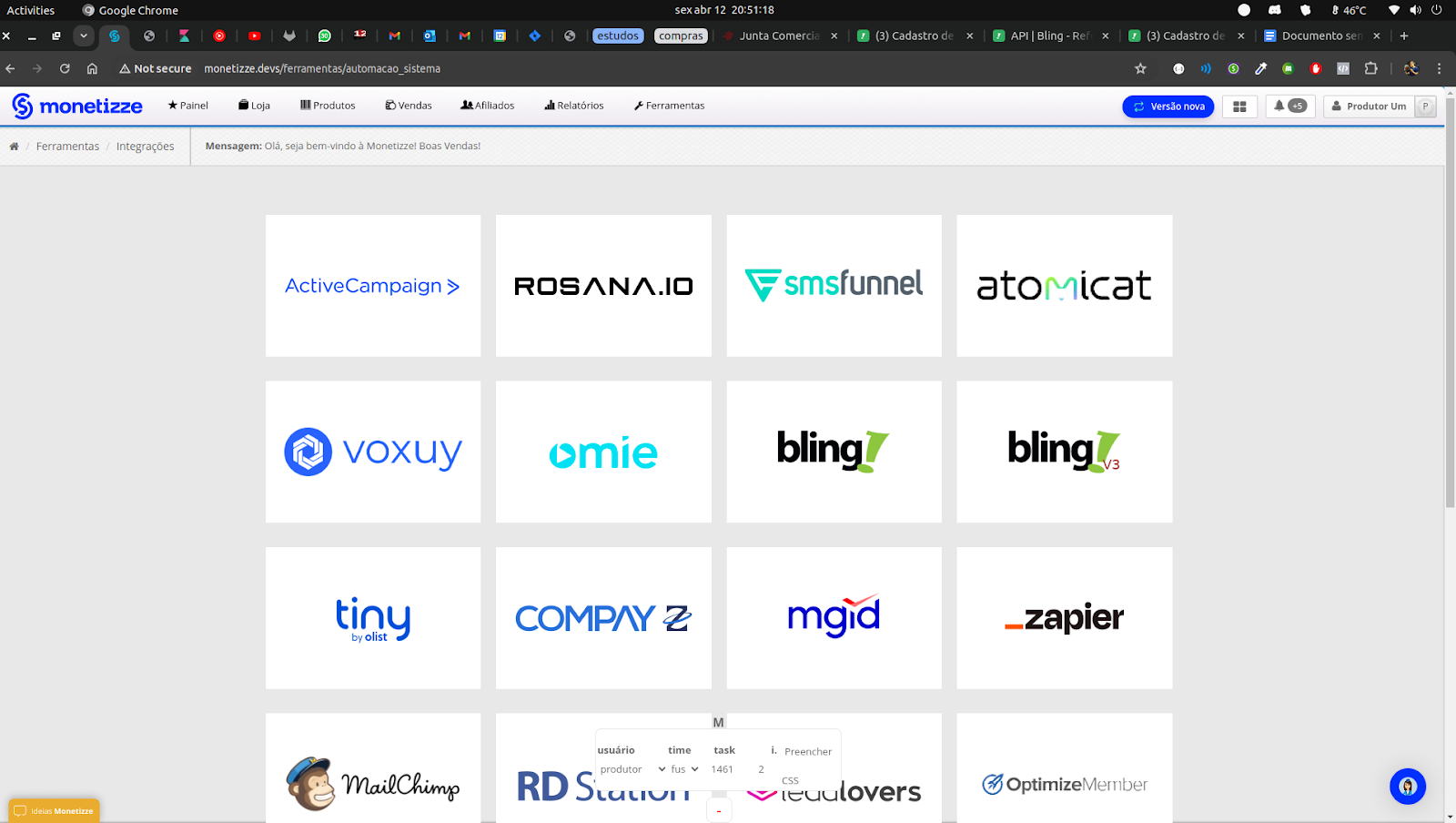Go back in browser history

click(10, 68)
